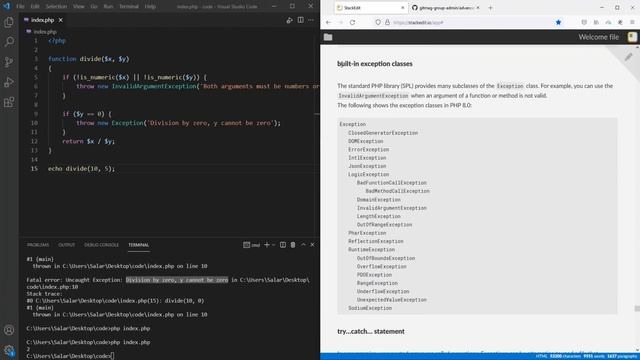Click the pencil edit corner icon in StackEdit
Screen dimensions: 640x360
[x=629, y=57]
